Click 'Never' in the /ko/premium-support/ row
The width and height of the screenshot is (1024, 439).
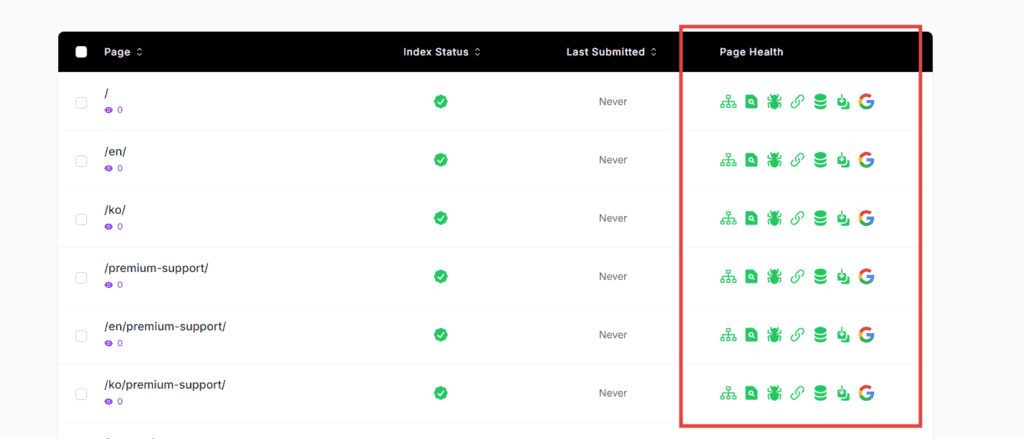pos(613,393)
